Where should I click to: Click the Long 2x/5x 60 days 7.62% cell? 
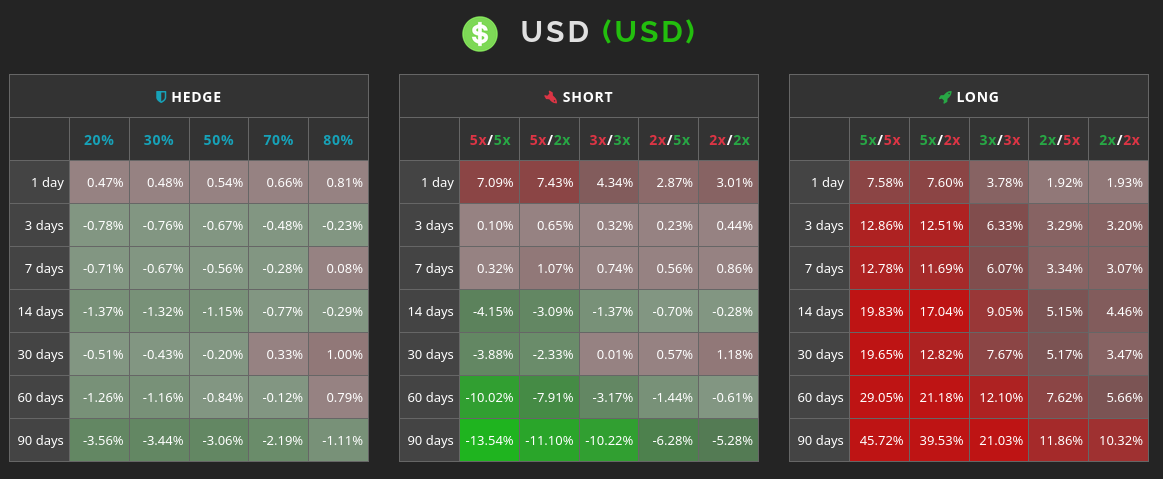[x=1058, y=397]
